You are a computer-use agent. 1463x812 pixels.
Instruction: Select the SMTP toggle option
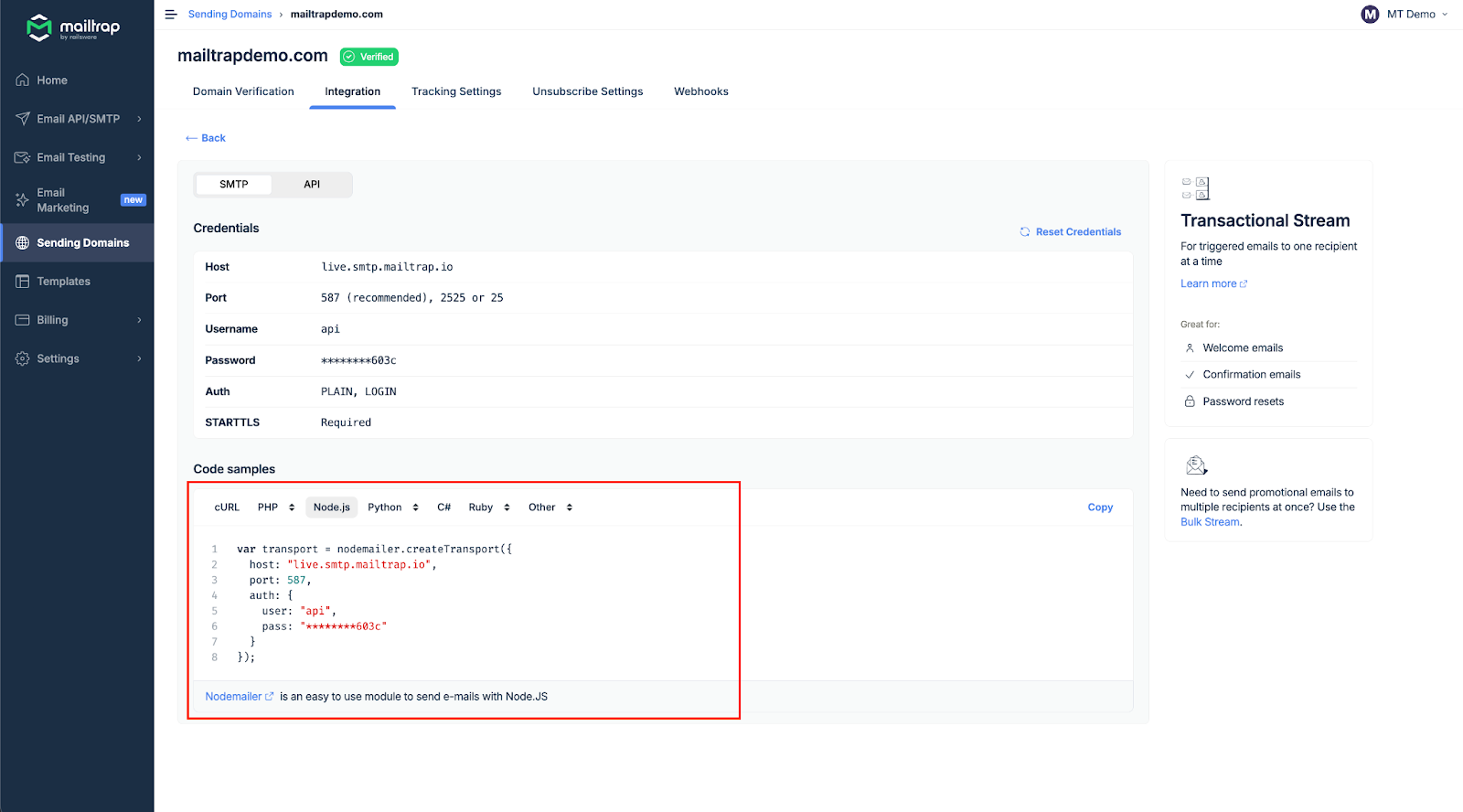coord(234,185)
